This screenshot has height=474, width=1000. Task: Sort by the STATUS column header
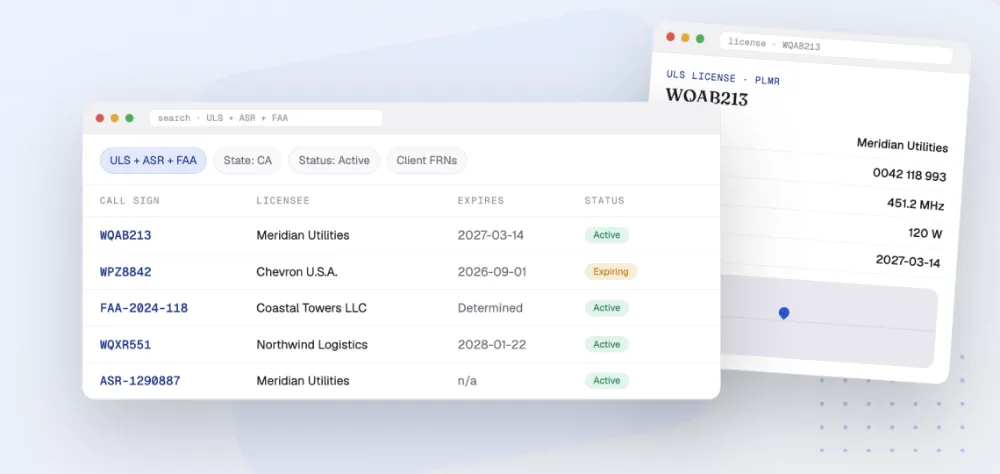(605, 200)
